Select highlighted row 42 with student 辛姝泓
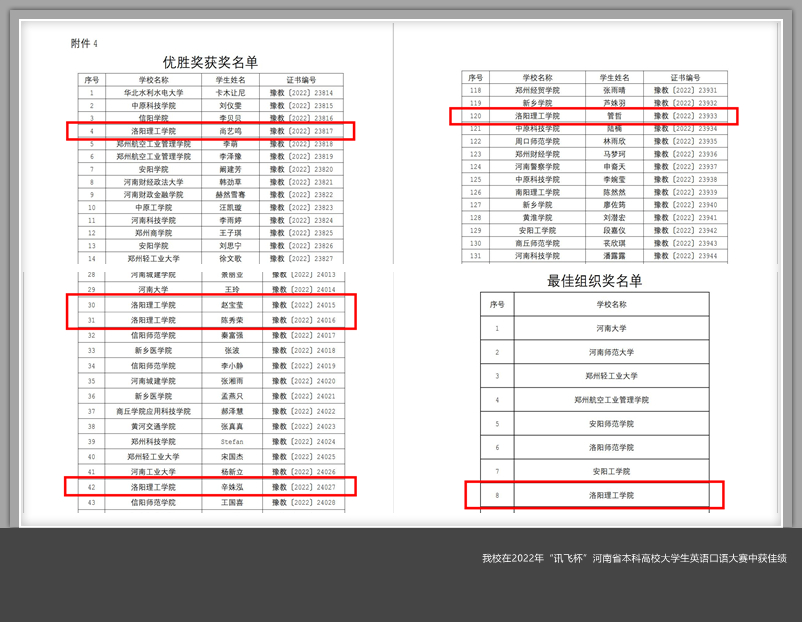This screenshot has height=622, width=802. (x=210, y=487)
